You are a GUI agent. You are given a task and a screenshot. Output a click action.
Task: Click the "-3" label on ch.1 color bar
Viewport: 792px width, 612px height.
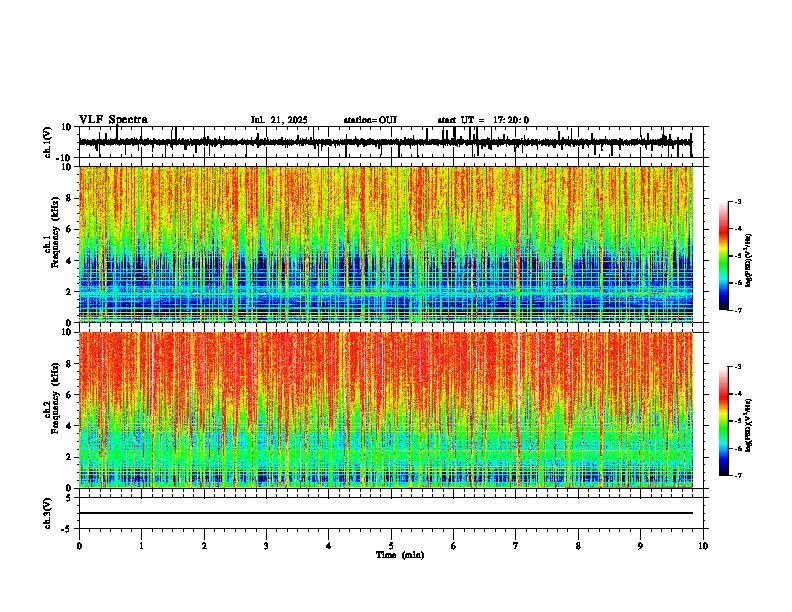738,201
